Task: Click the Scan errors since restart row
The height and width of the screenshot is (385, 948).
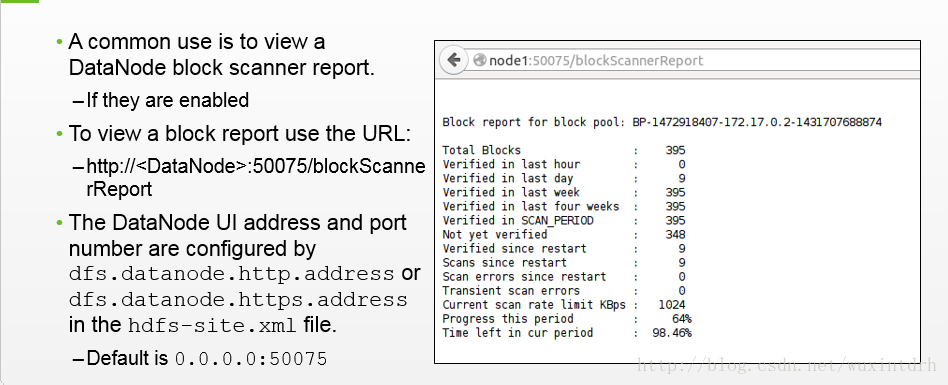Action: pyautogui.click(x=563, y=277)
